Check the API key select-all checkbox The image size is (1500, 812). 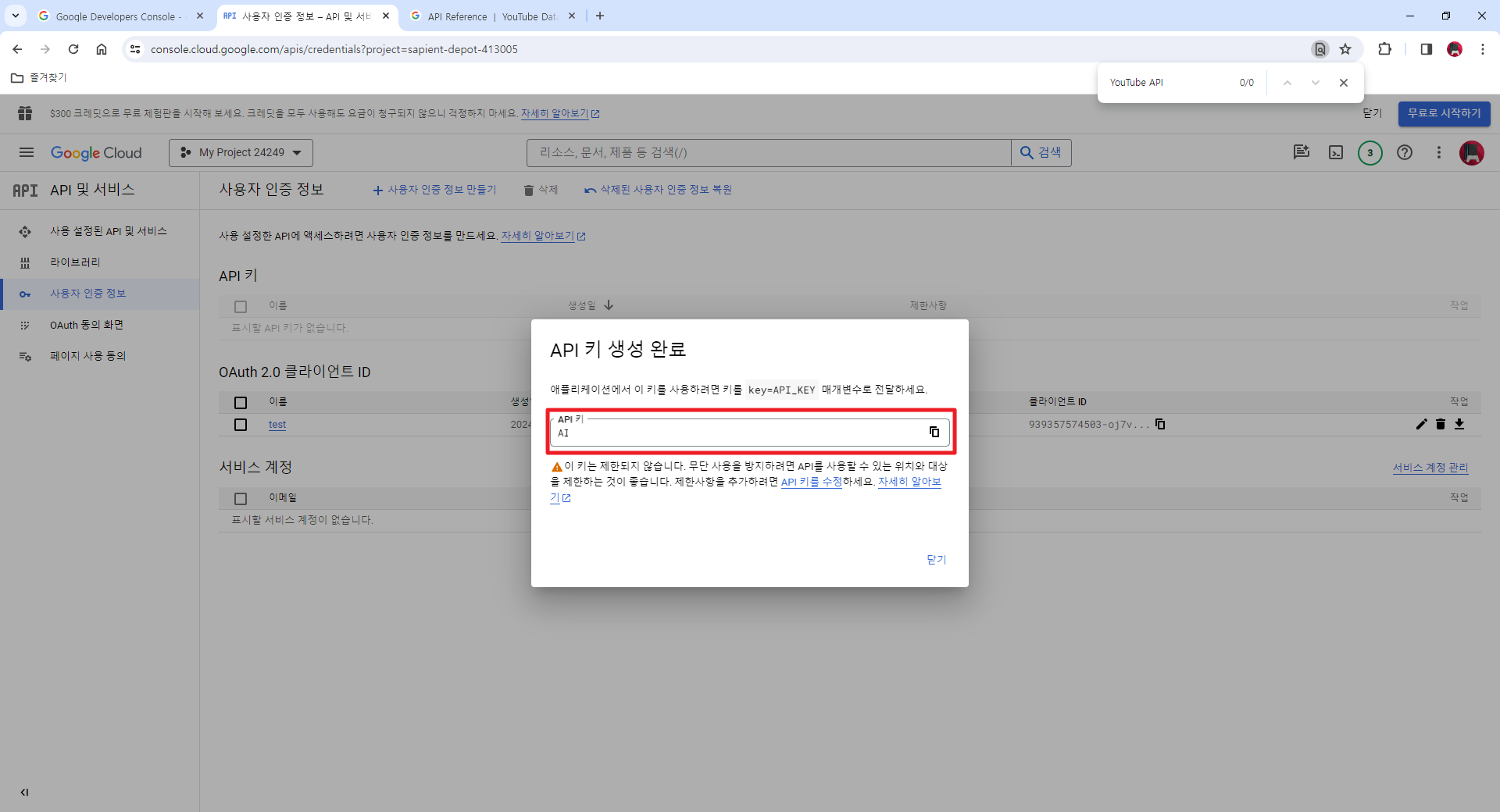241,306
